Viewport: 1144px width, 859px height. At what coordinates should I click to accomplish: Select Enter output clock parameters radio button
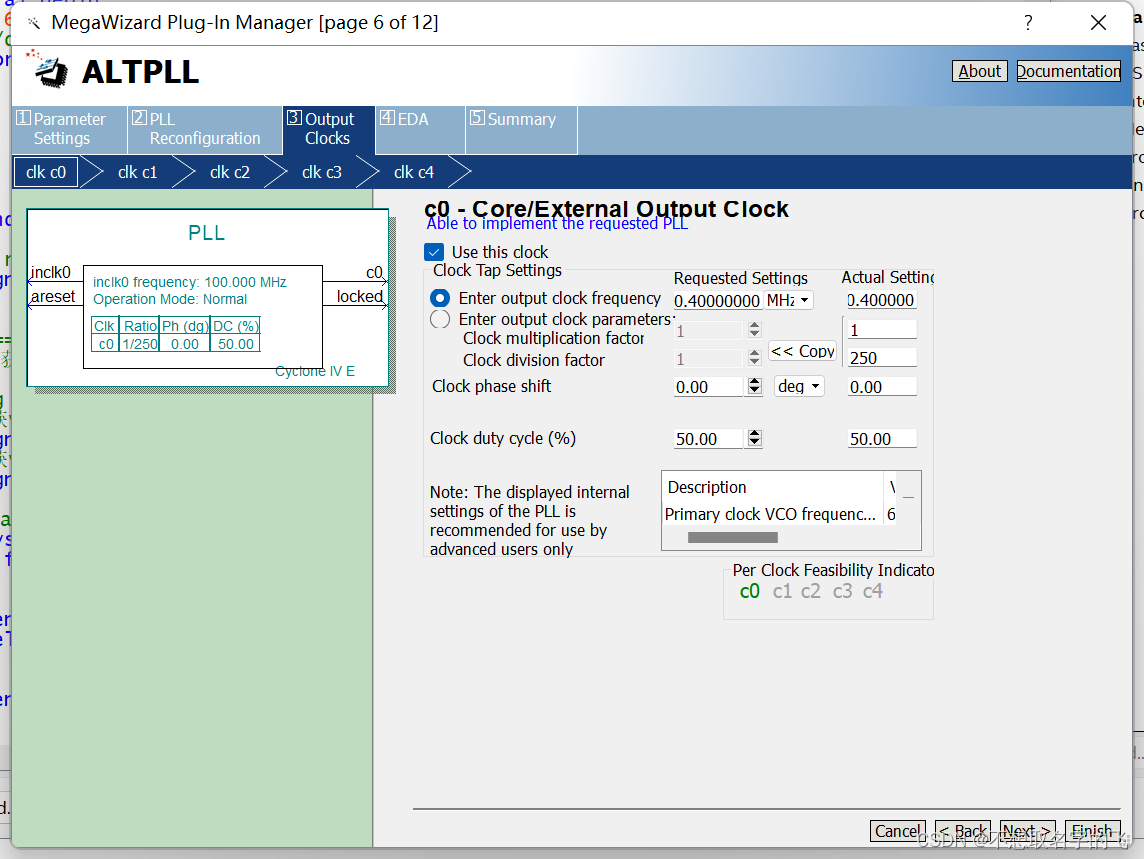pos(440,320)
